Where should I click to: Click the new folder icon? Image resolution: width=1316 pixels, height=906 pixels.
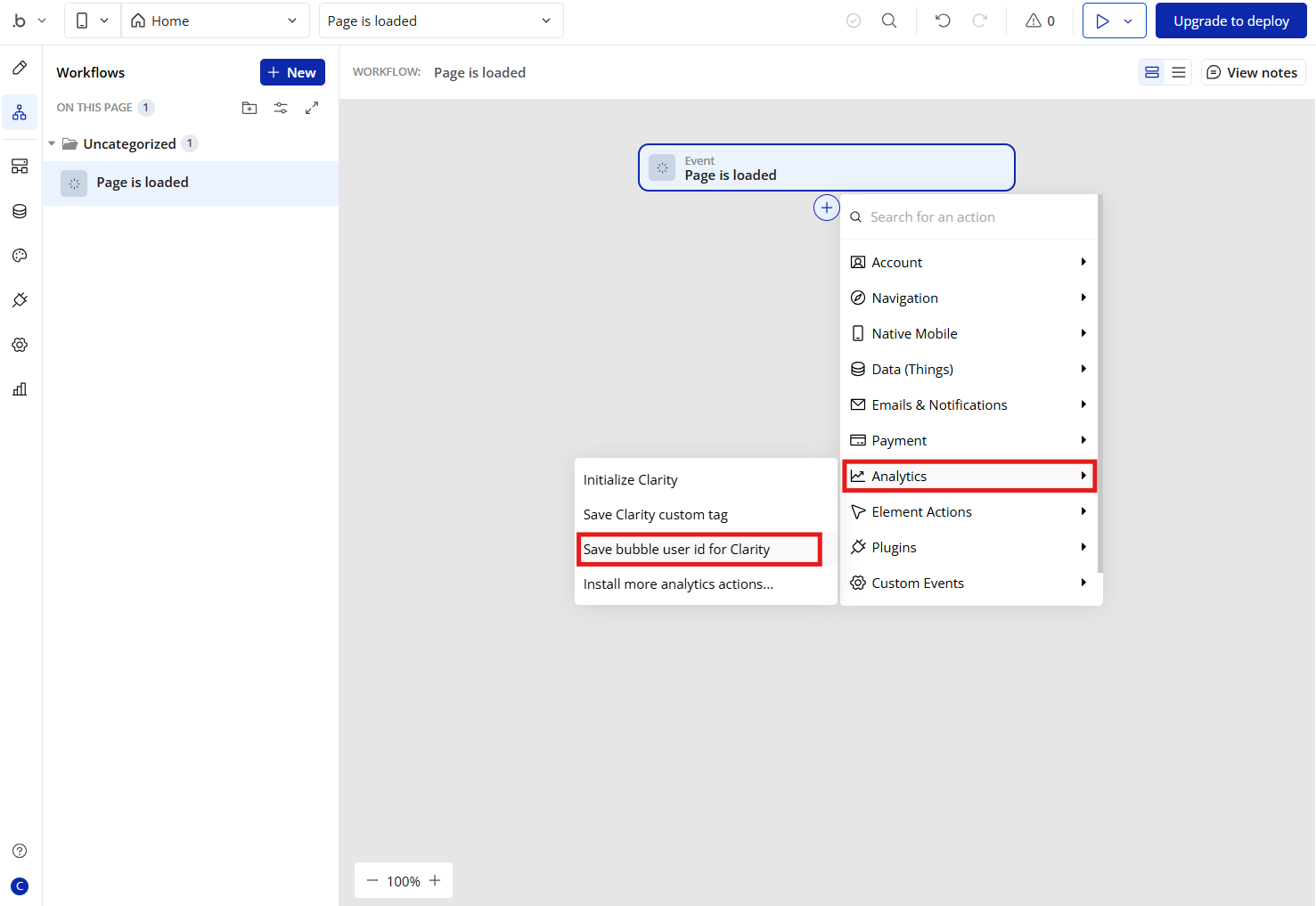tap(249, 108)
